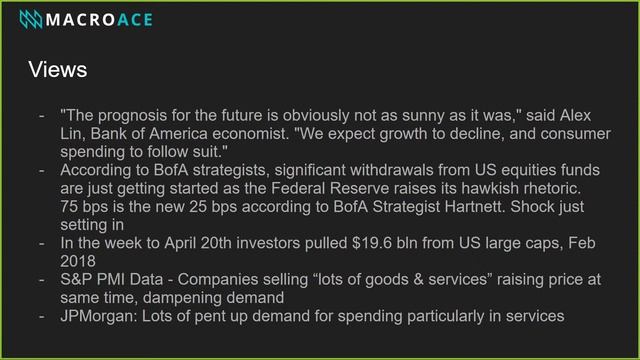Click the dash before According to BofA

[42, 171]
